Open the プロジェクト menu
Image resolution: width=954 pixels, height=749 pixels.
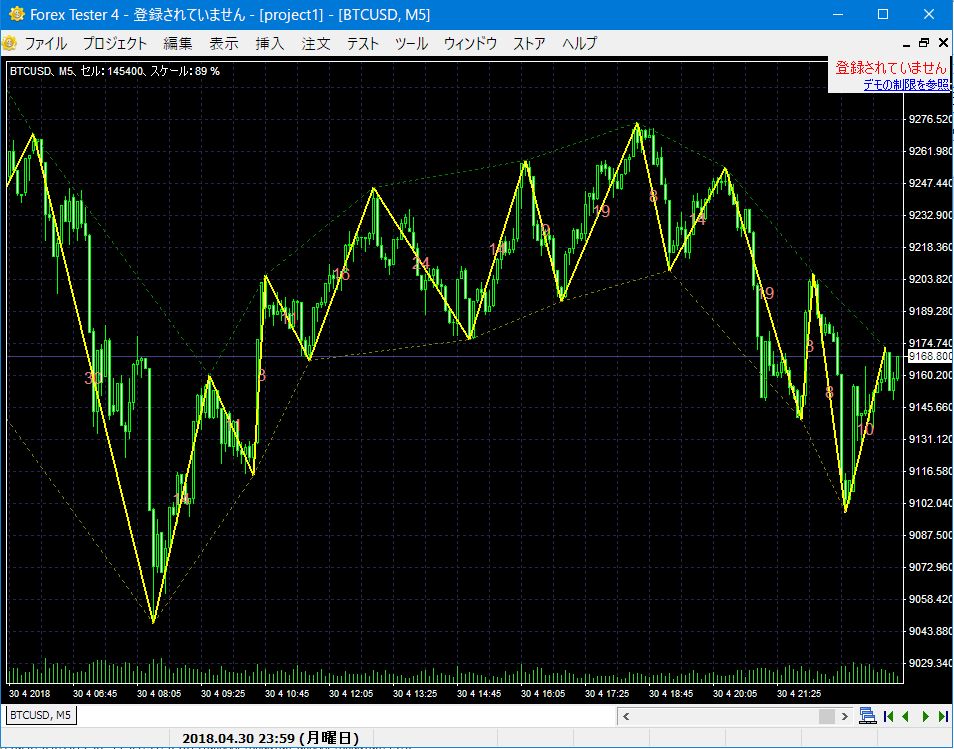coord(114,44)
